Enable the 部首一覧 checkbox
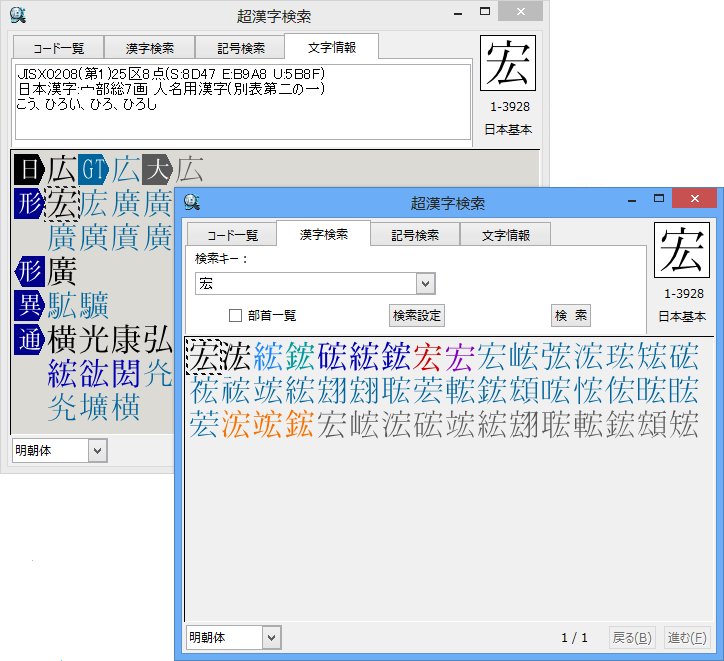Image resolution: width=724 pixels, height=661 pixels. pos(236,315)
